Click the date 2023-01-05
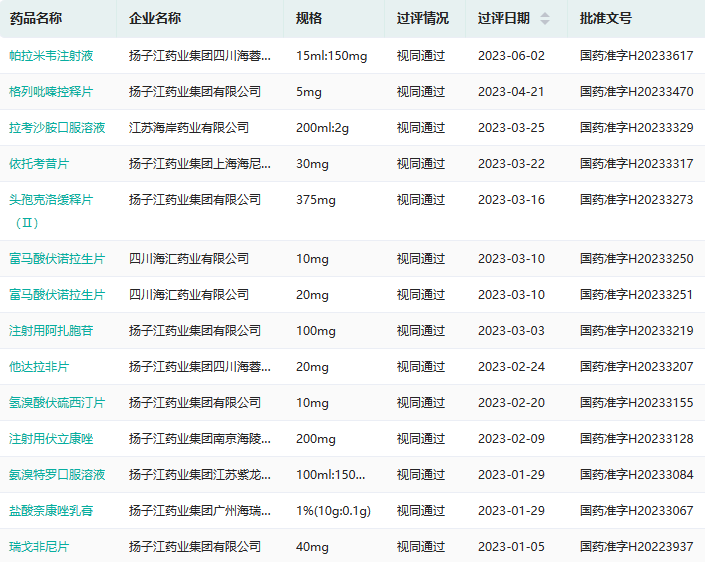The width and height of the screenshot is (705, 562). point(511,547)
